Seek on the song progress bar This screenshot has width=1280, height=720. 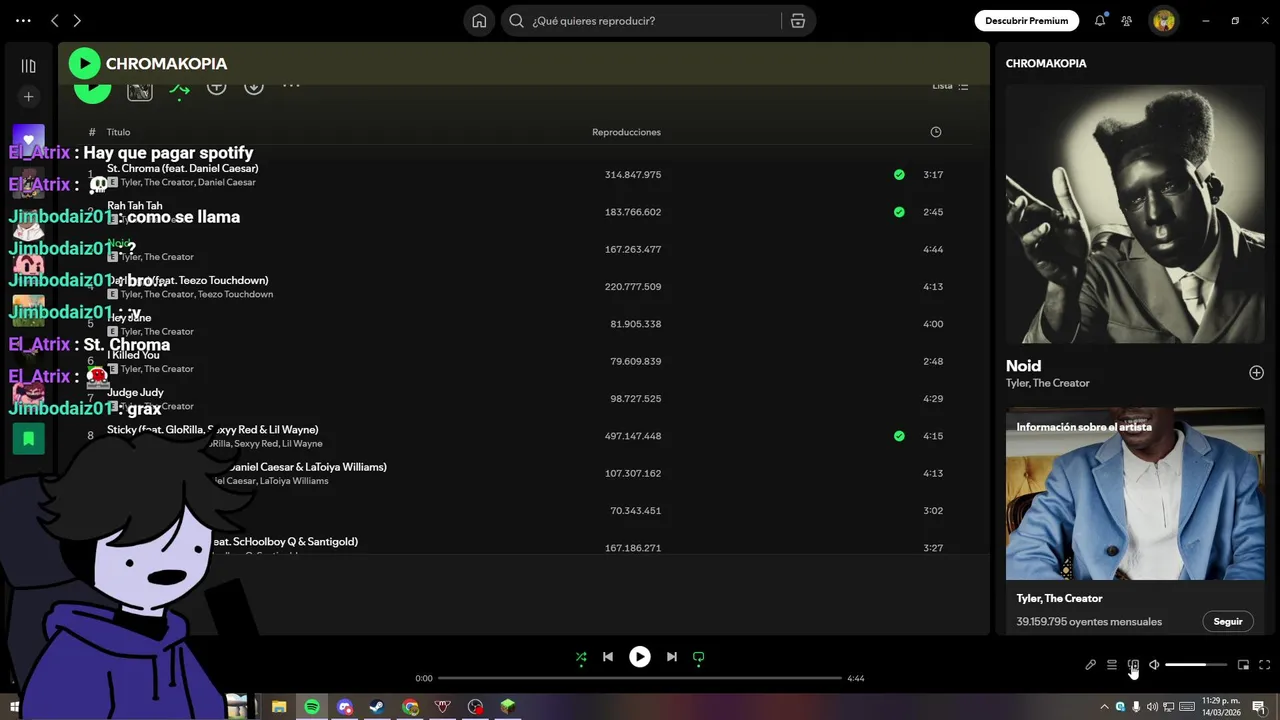point(640,678)
